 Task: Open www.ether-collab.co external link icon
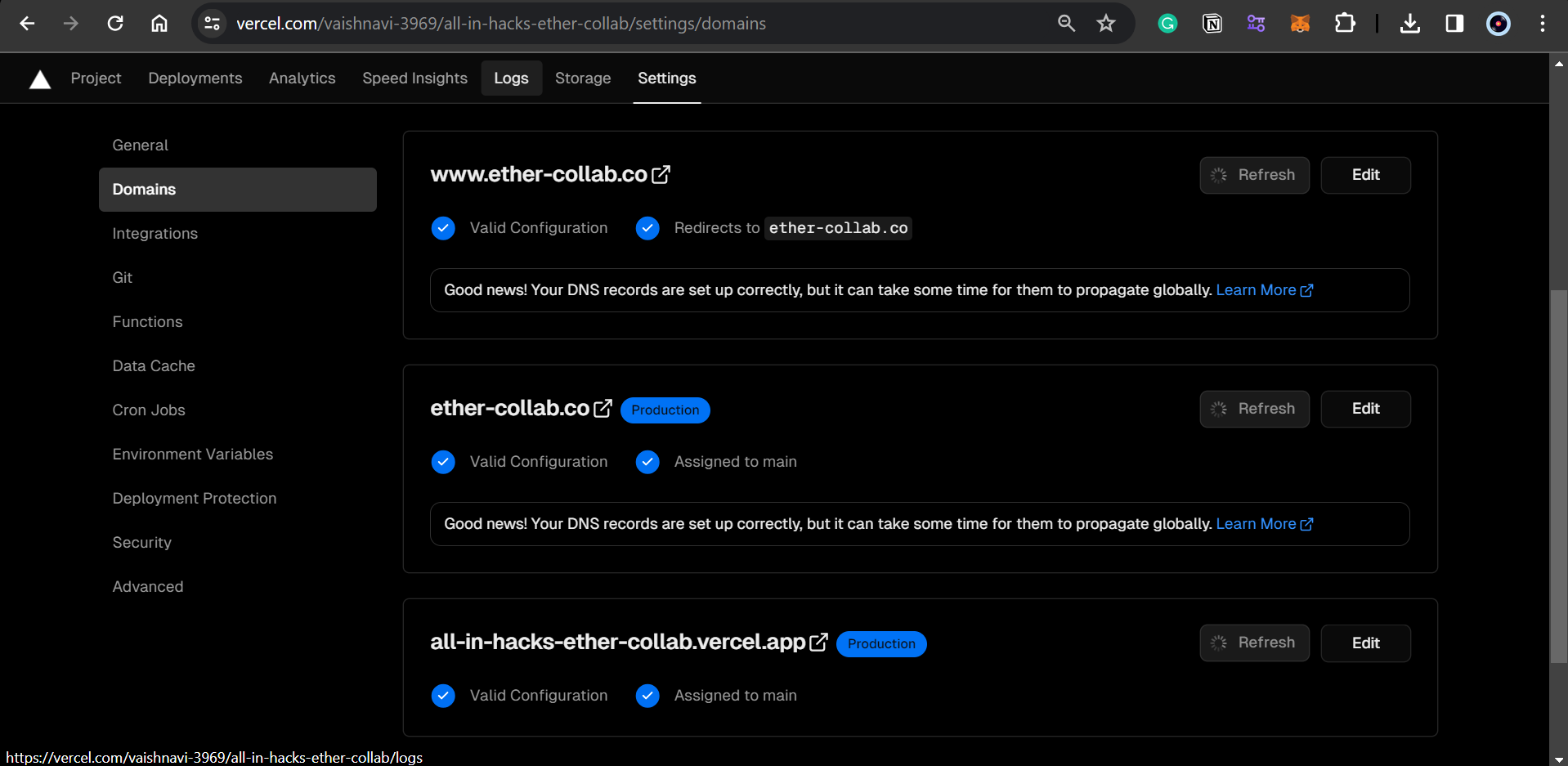(x=661, y=175)
